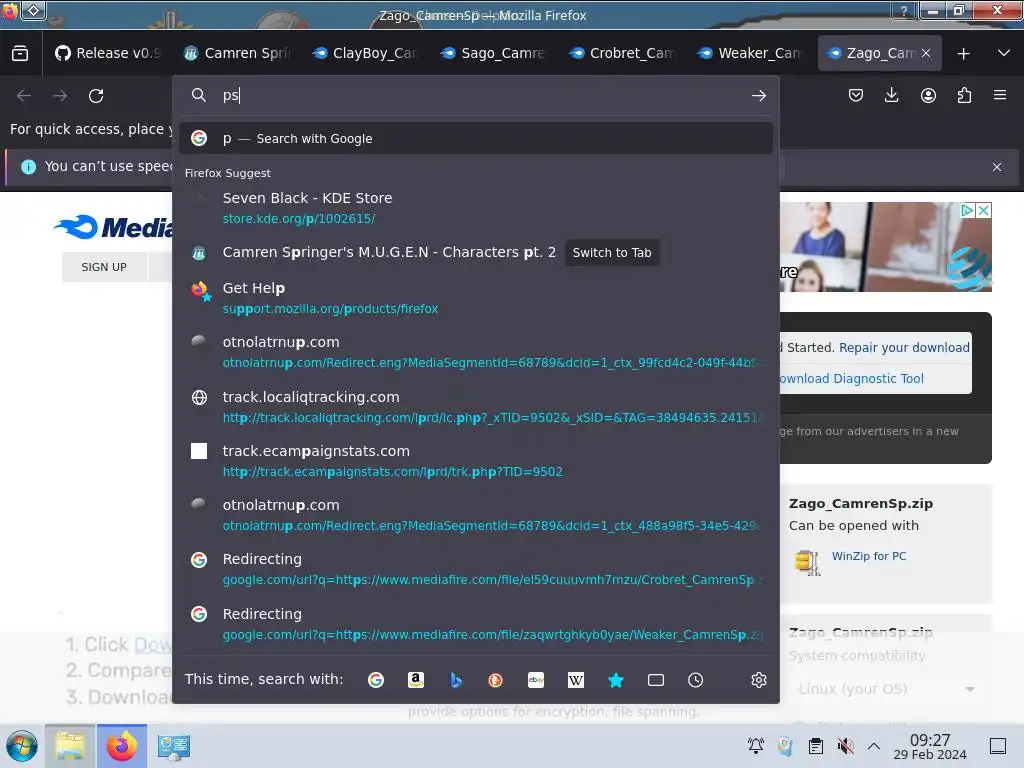Expand hidden system tray icons

click(x=874, y=746)
